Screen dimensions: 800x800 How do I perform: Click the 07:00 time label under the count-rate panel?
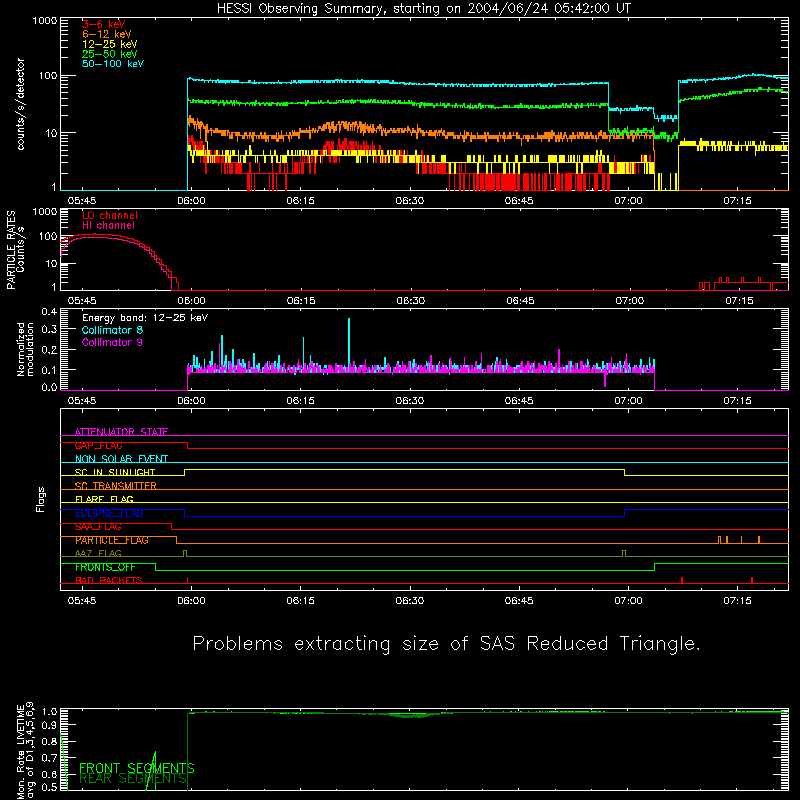(628, 201)
